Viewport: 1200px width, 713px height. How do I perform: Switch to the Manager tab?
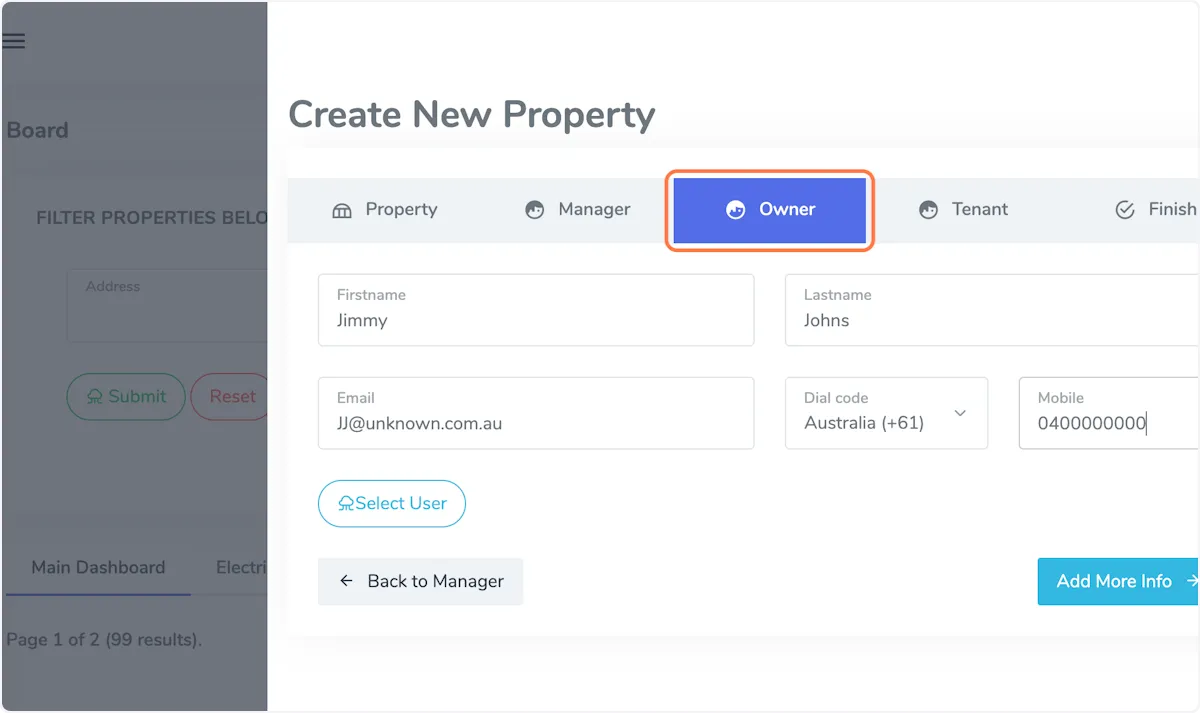pos(578,210)
